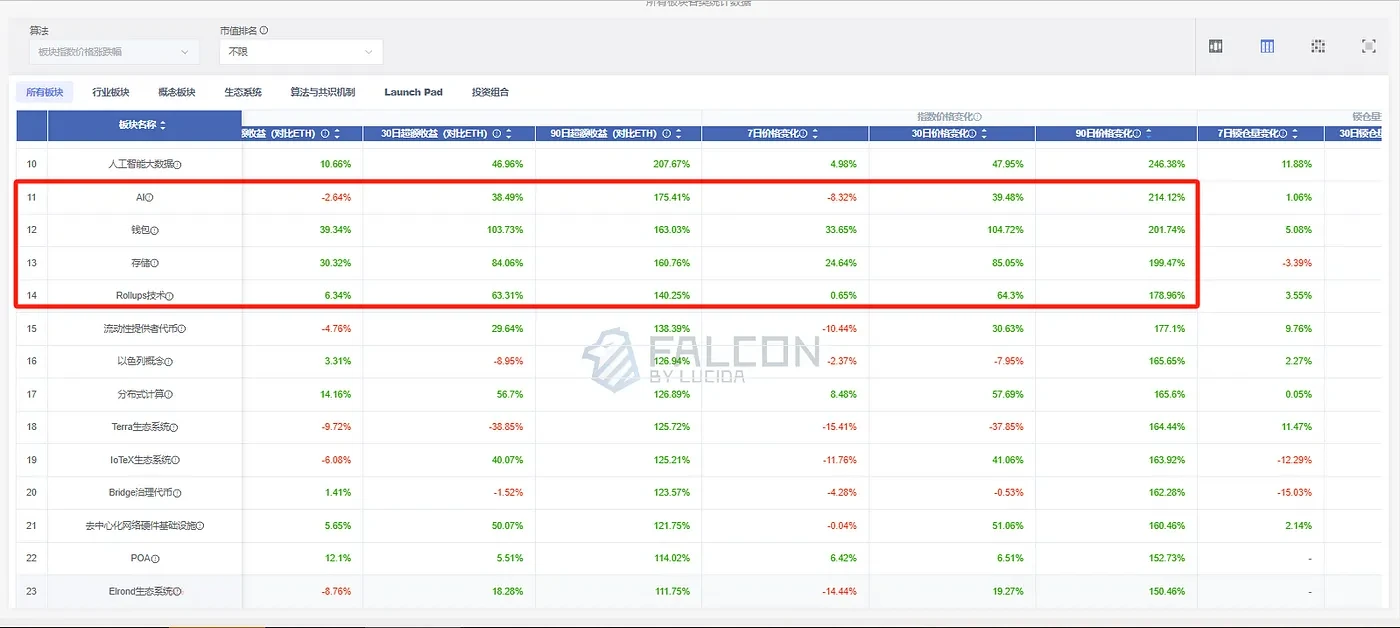Click the info icon beside 钱包 row name
This screenshot has width=1400, height=628.
pos(155,231)
